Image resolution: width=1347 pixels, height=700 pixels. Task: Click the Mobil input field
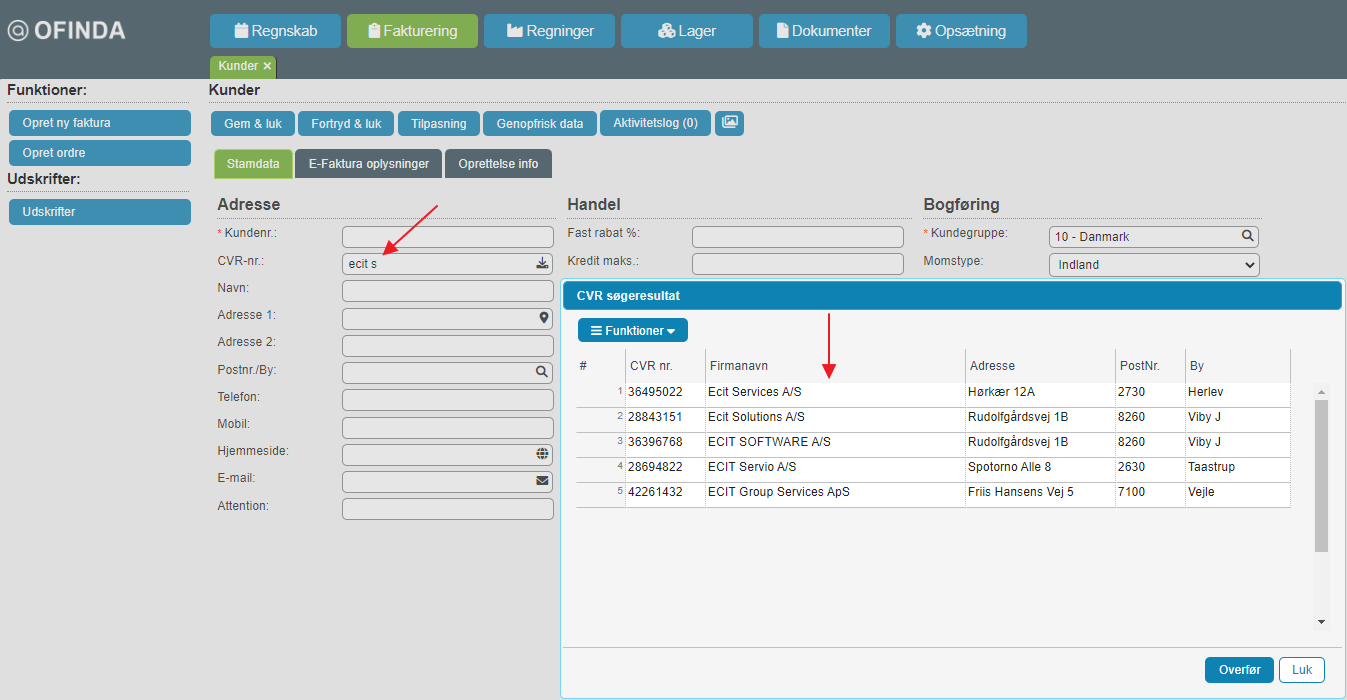coord(448,428)
